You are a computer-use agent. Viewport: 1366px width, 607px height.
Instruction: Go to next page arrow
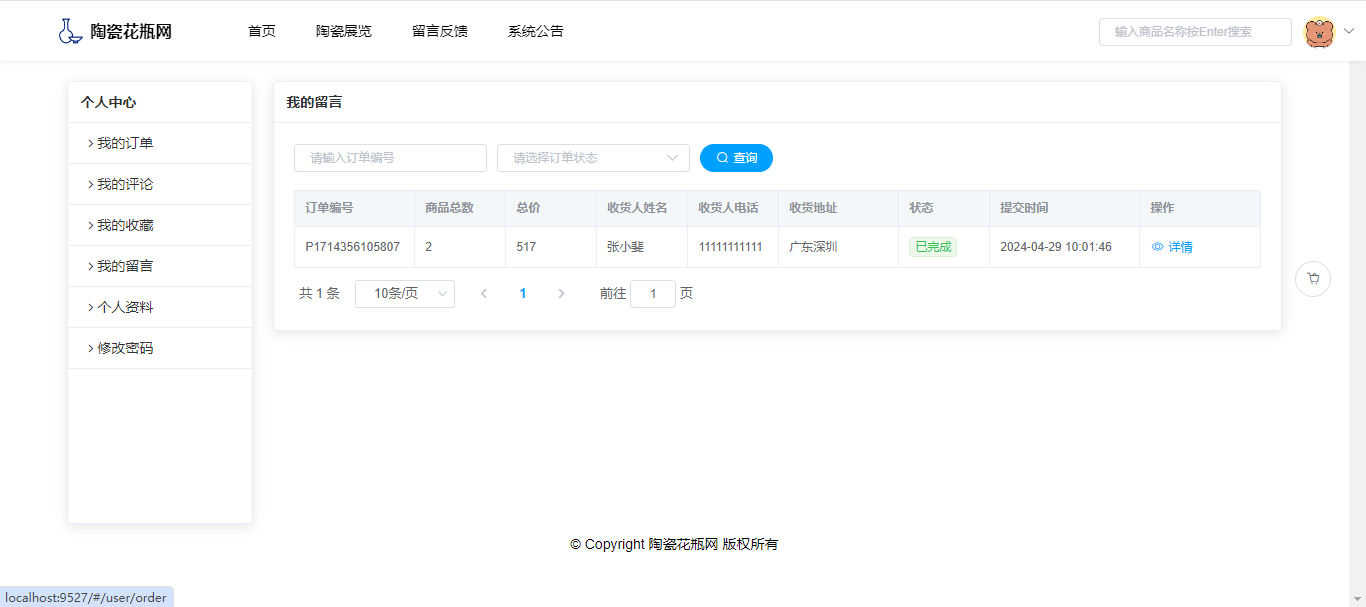[x=561, y=294]
